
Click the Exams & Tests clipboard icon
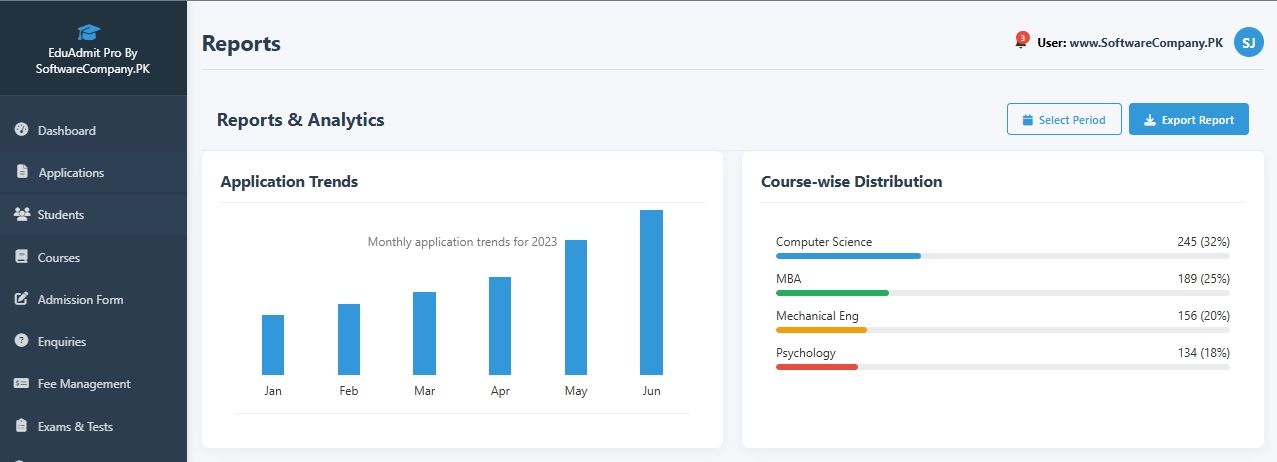[x=21, y=426]
